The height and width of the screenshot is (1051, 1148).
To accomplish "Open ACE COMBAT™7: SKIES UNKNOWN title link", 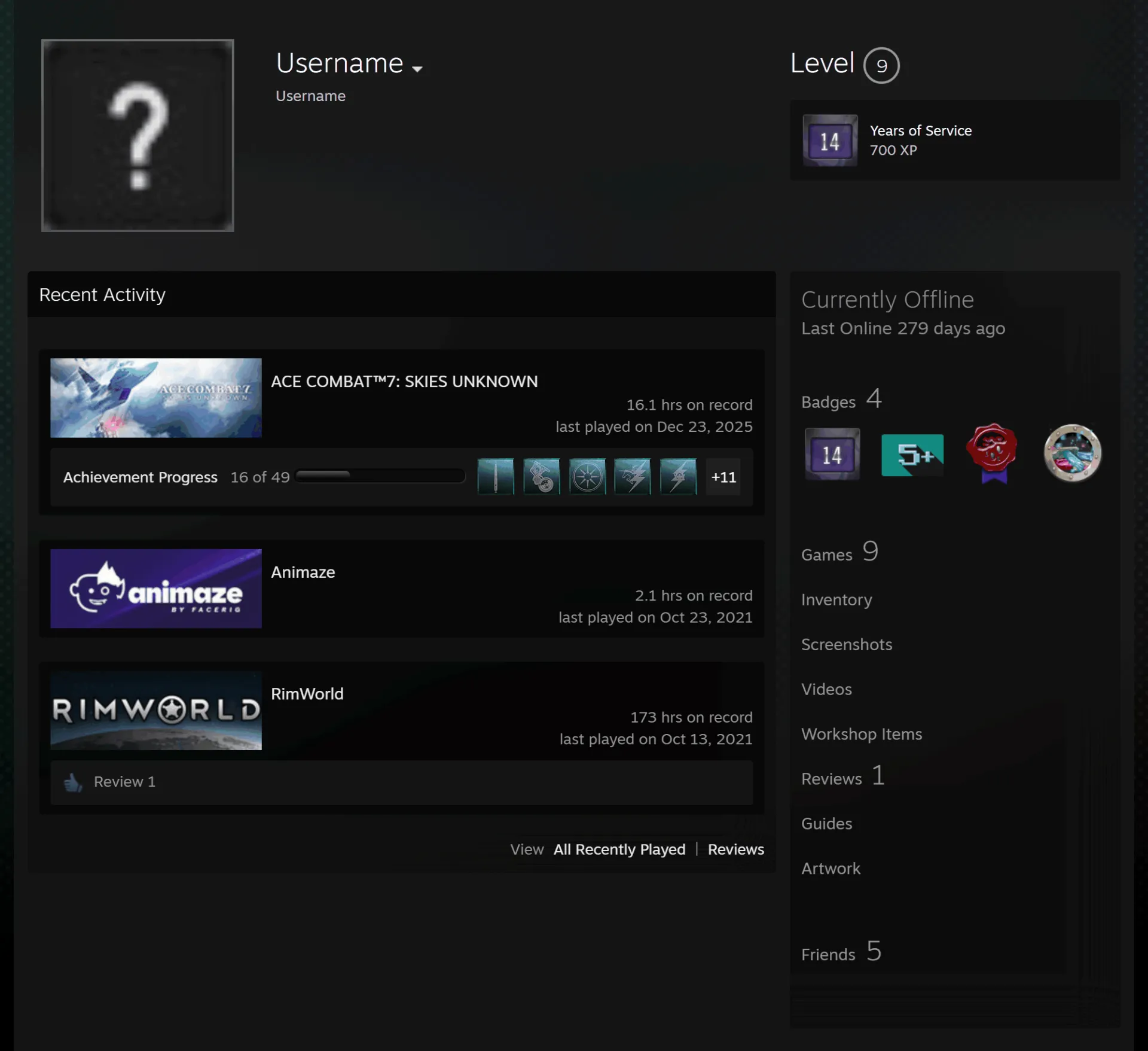I will click(x=404, y=382).
